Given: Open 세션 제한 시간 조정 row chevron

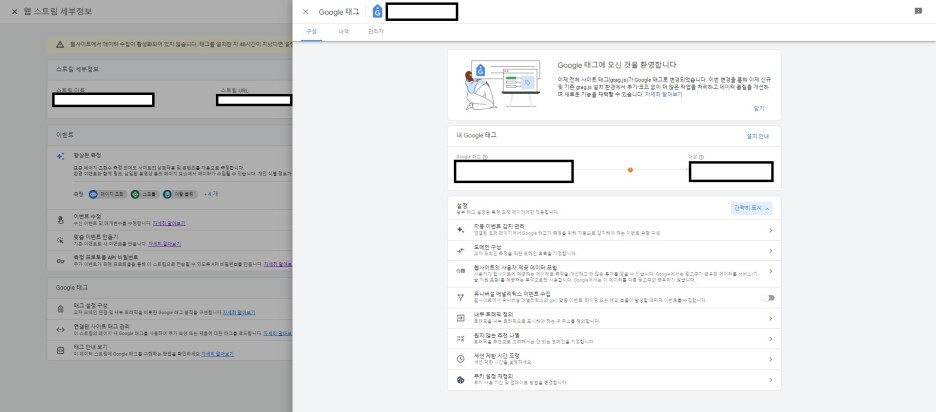Looking at the screenshot, I should coord(771,359).
